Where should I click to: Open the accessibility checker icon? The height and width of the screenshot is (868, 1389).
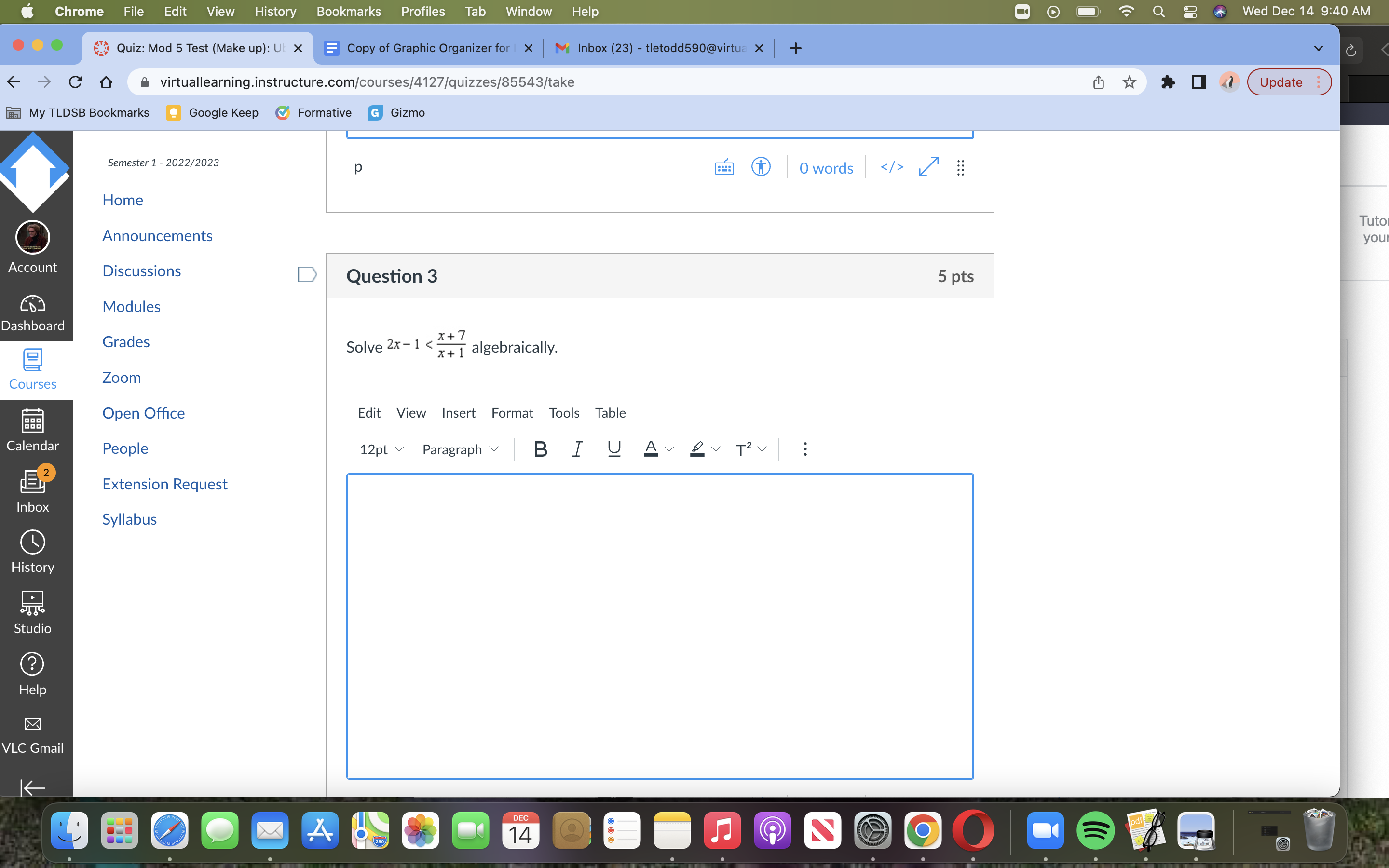[x=761, y=168]
